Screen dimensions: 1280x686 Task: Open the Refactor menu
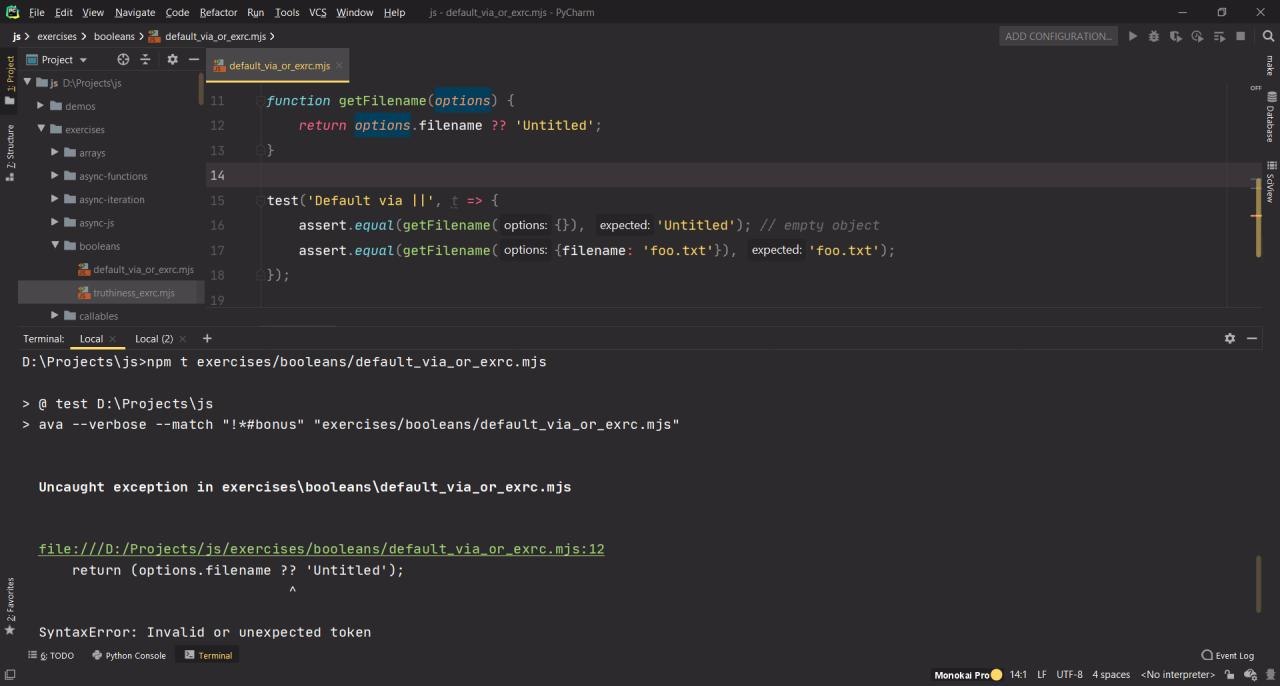(218, 12)
